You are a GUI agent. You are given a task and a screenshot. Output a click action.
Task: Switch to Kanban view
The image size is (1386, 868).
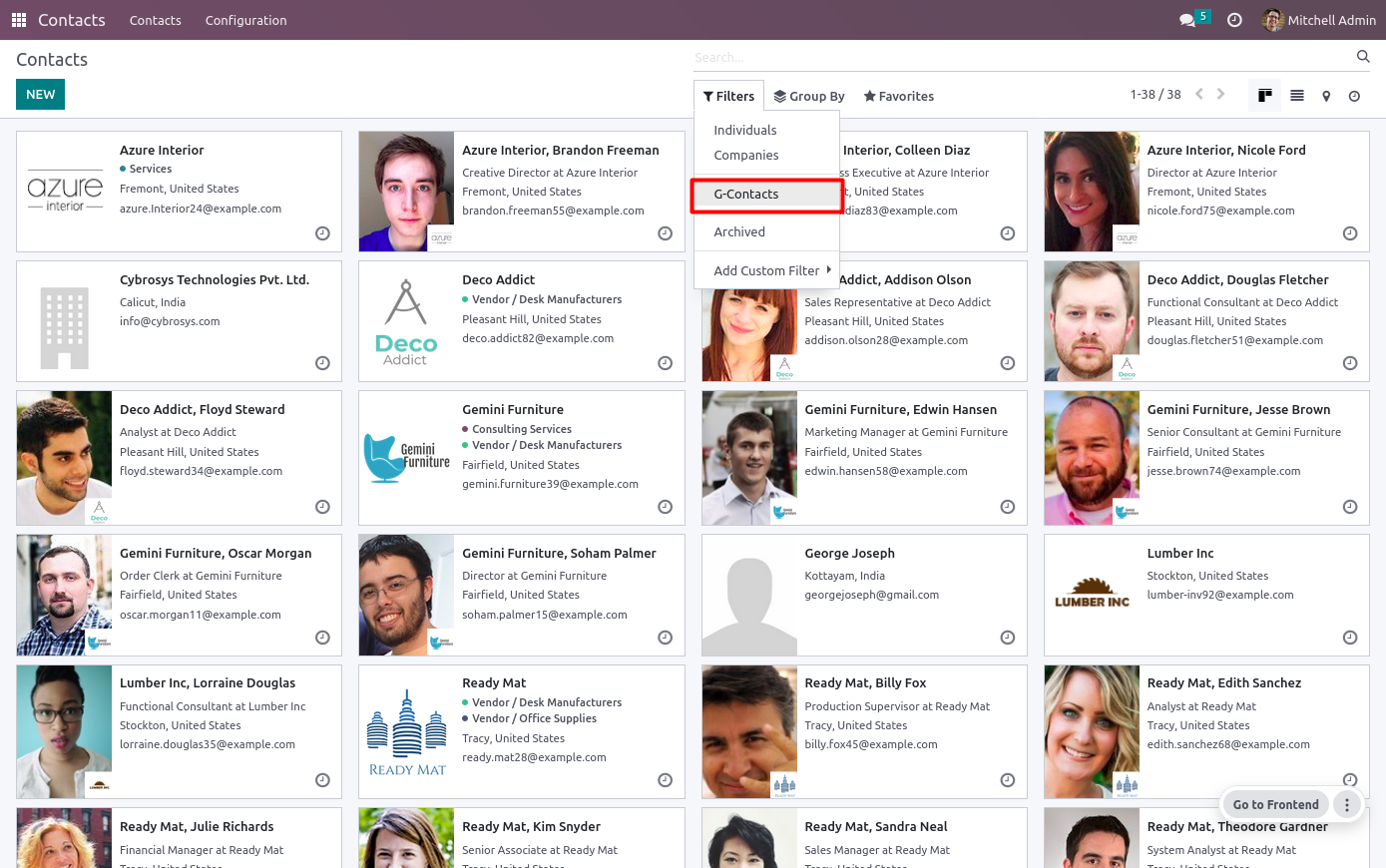(x=1264, y=96)
